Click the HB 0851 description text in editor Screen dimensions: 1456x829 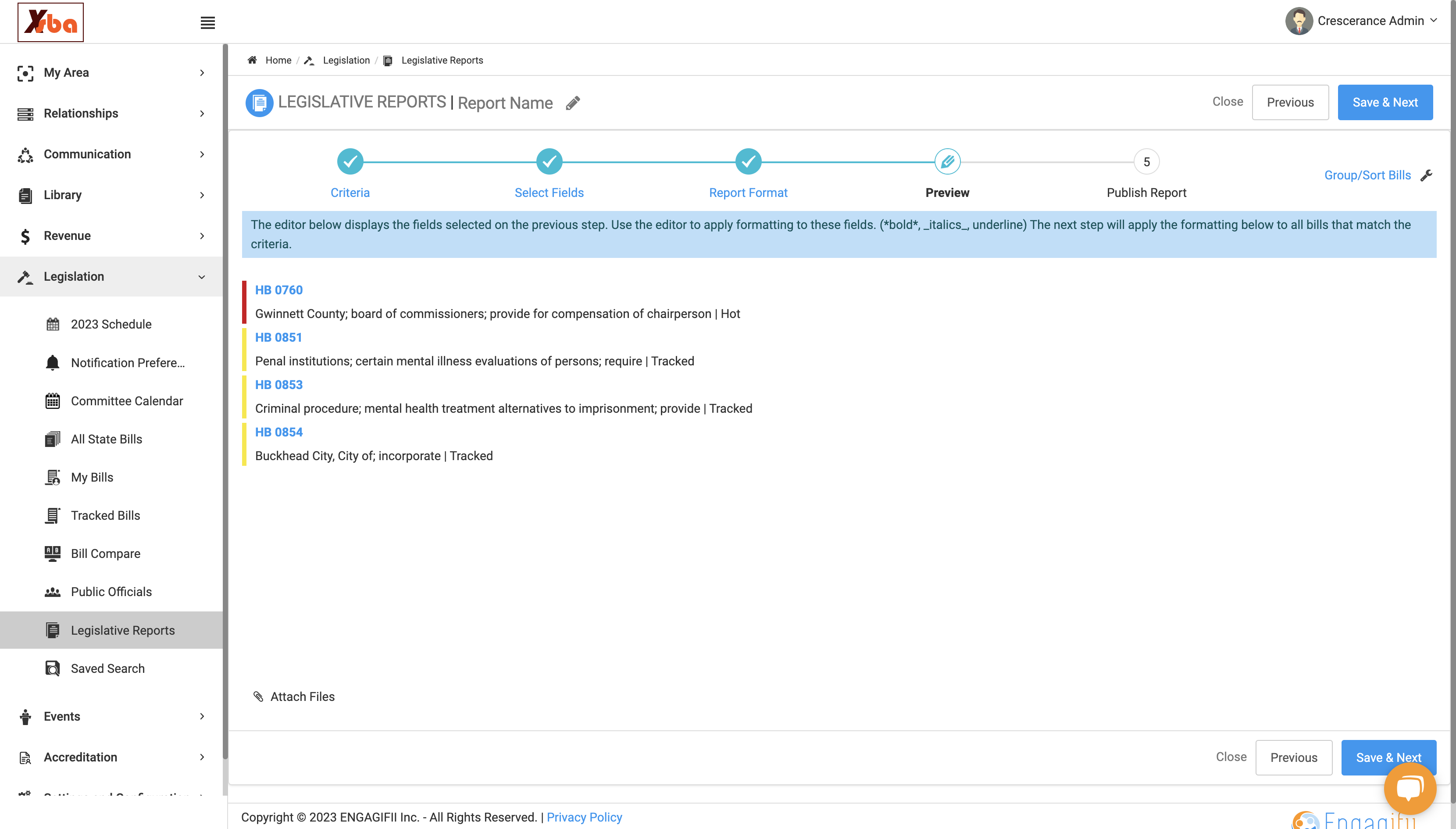tap(474, 361)
